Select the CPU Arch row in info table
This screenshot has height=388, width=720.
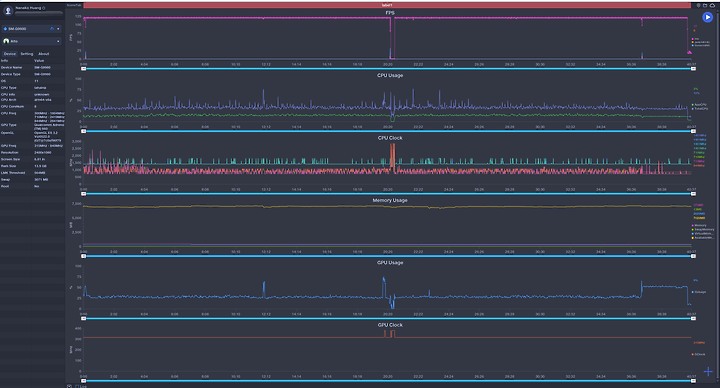pos(32,100)
